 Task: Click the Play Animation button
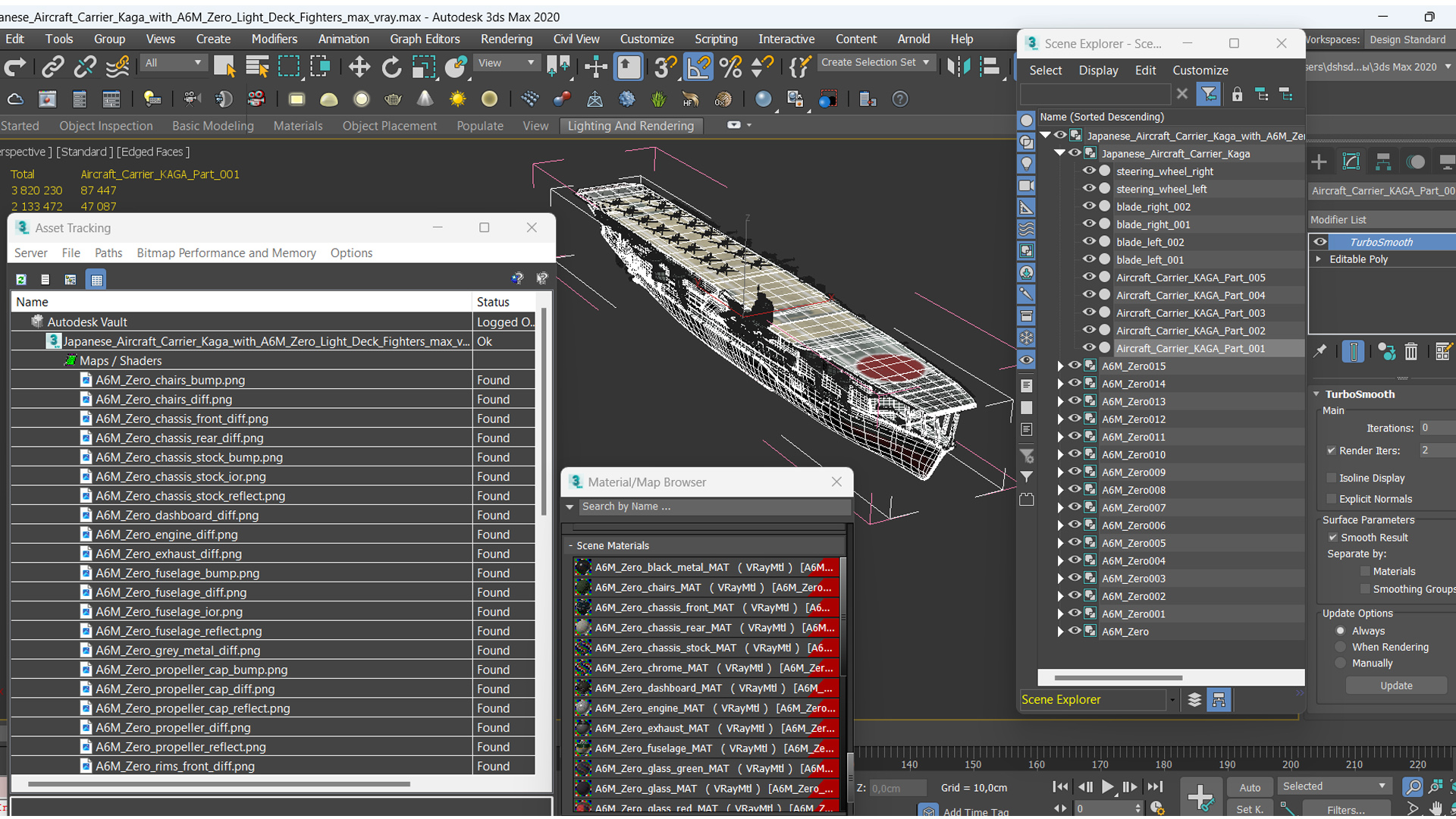coord(1107,787)
